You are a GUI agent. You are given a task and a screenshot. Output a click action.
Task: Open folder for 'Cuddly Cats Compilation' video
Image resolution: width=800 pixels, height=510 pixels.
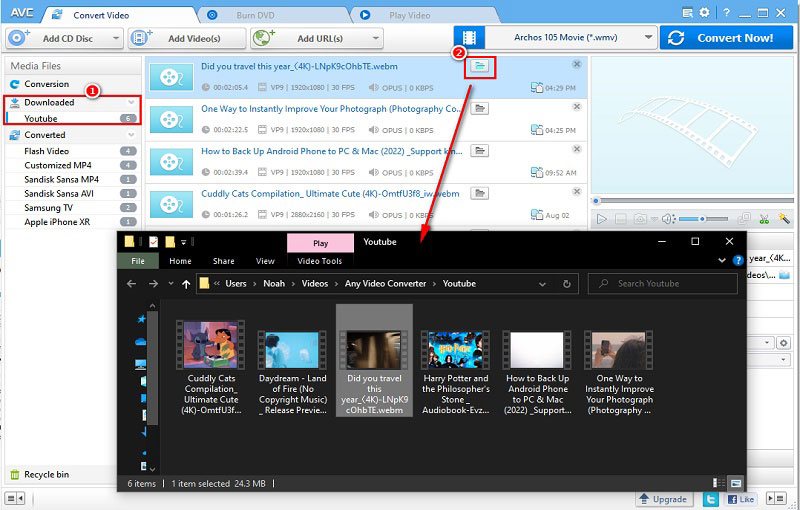[x=480, y=193]
